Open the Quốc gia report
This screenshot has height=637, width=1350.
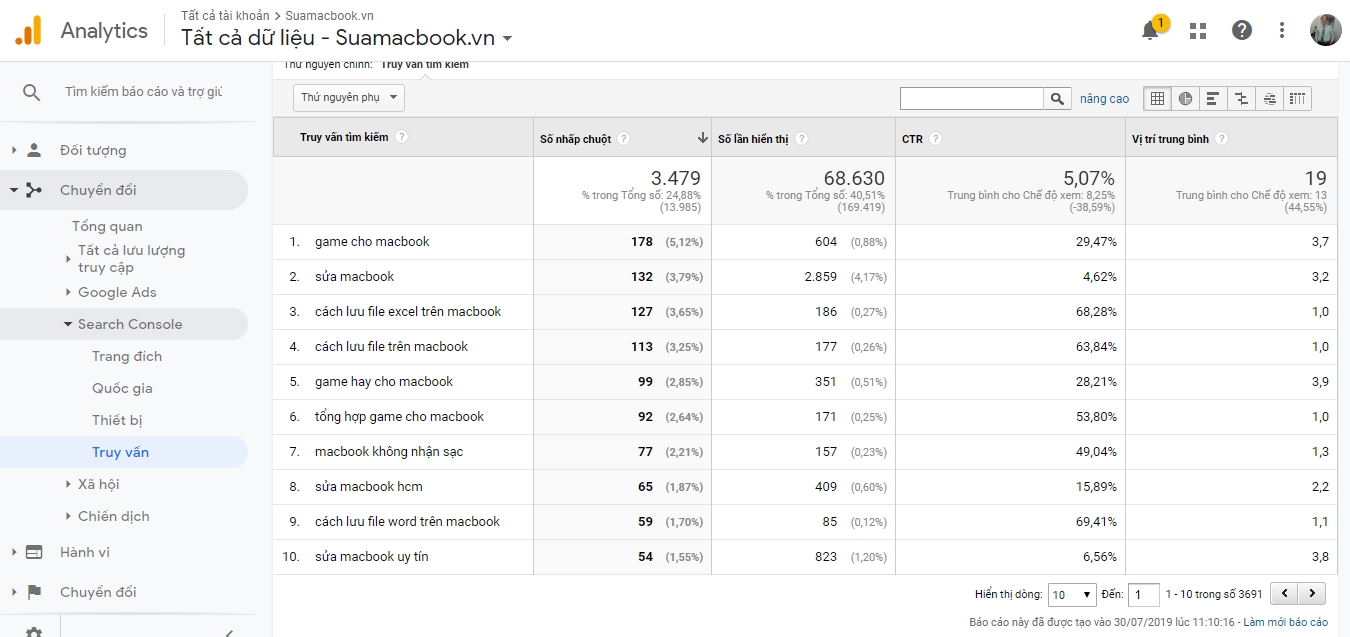pos(122,388)
